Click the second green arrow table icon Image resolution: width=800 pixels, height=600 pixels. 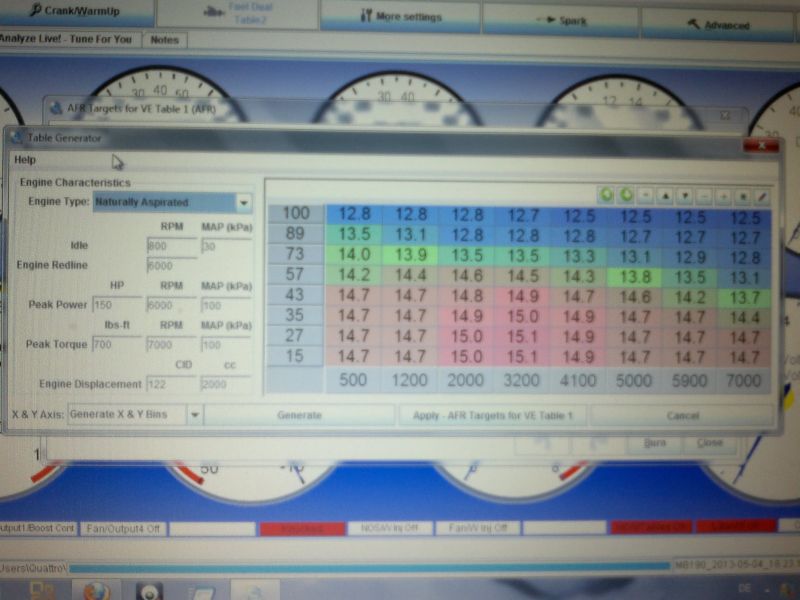626,195
